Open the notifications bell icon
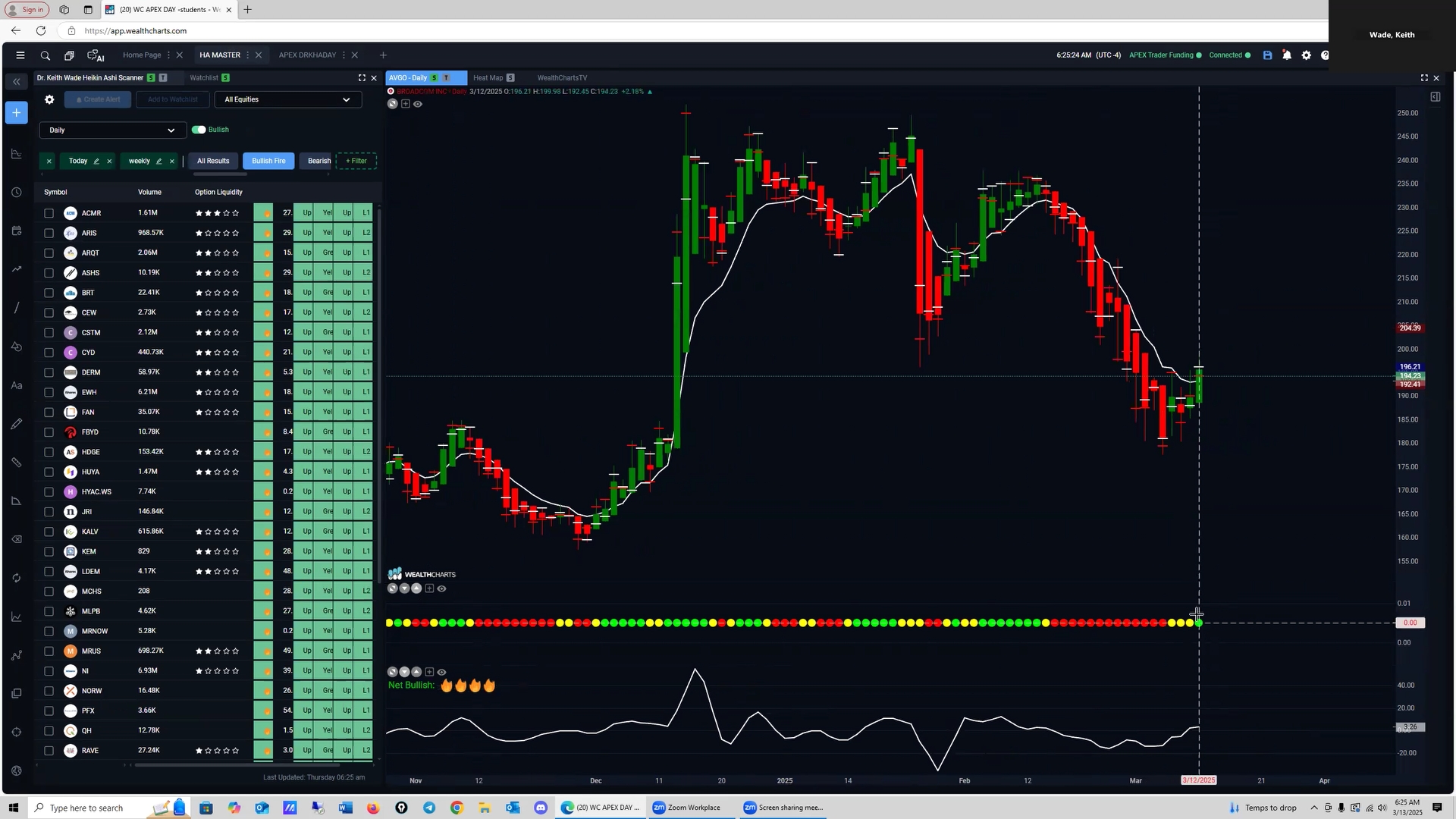1456x819 pixels. (x=1287, y=55)
